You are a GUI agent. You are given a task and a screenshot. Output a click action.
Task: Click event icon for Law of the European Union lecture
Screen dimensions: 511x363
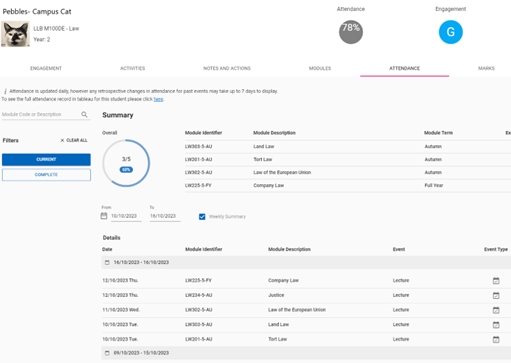point(496,310)
